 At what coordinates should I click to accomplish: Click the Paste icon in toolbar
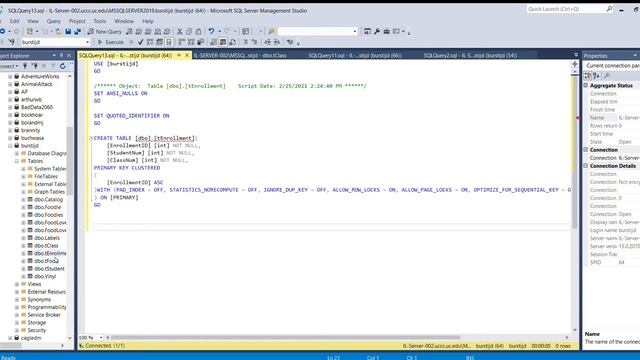198,31
